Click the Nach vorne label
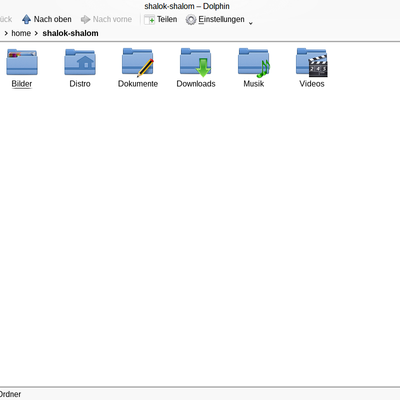 [112, 19]
